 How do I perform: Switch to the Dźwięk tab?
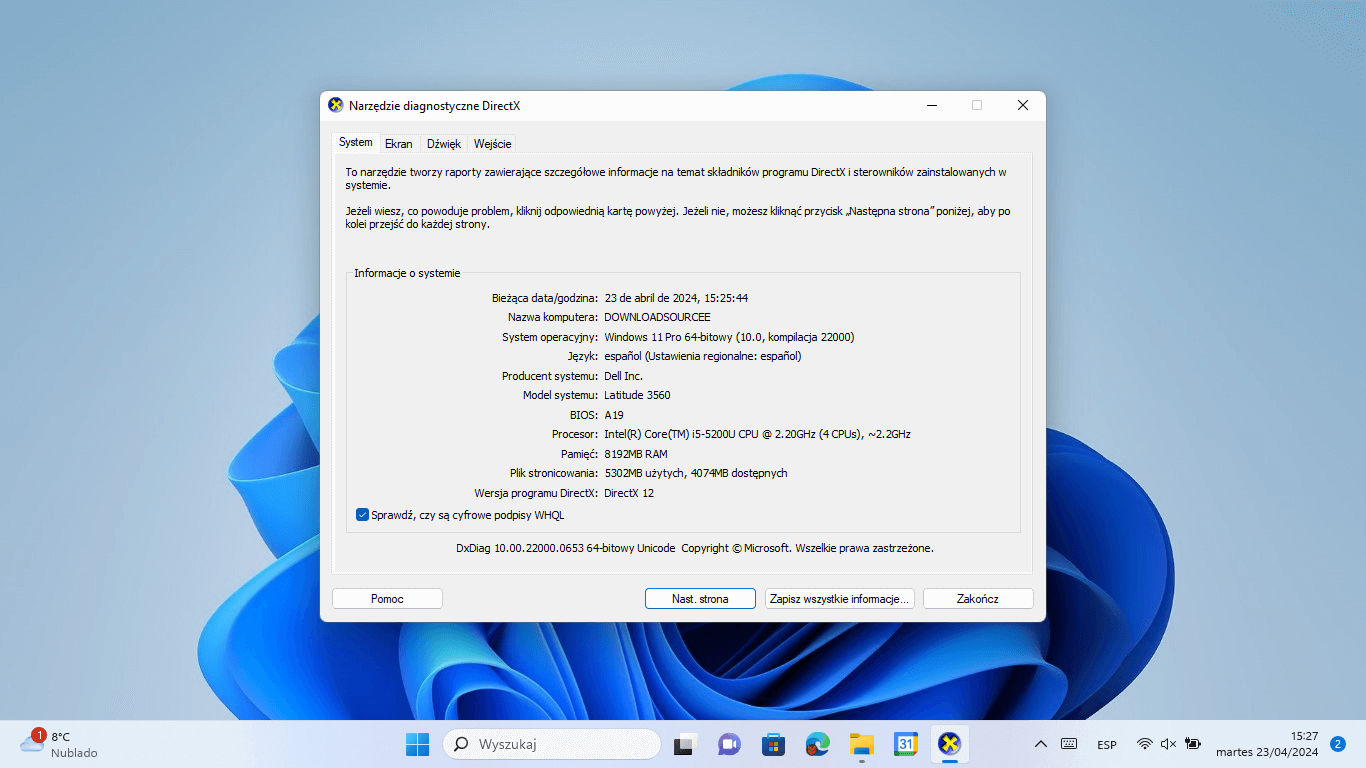click(444, 144)
